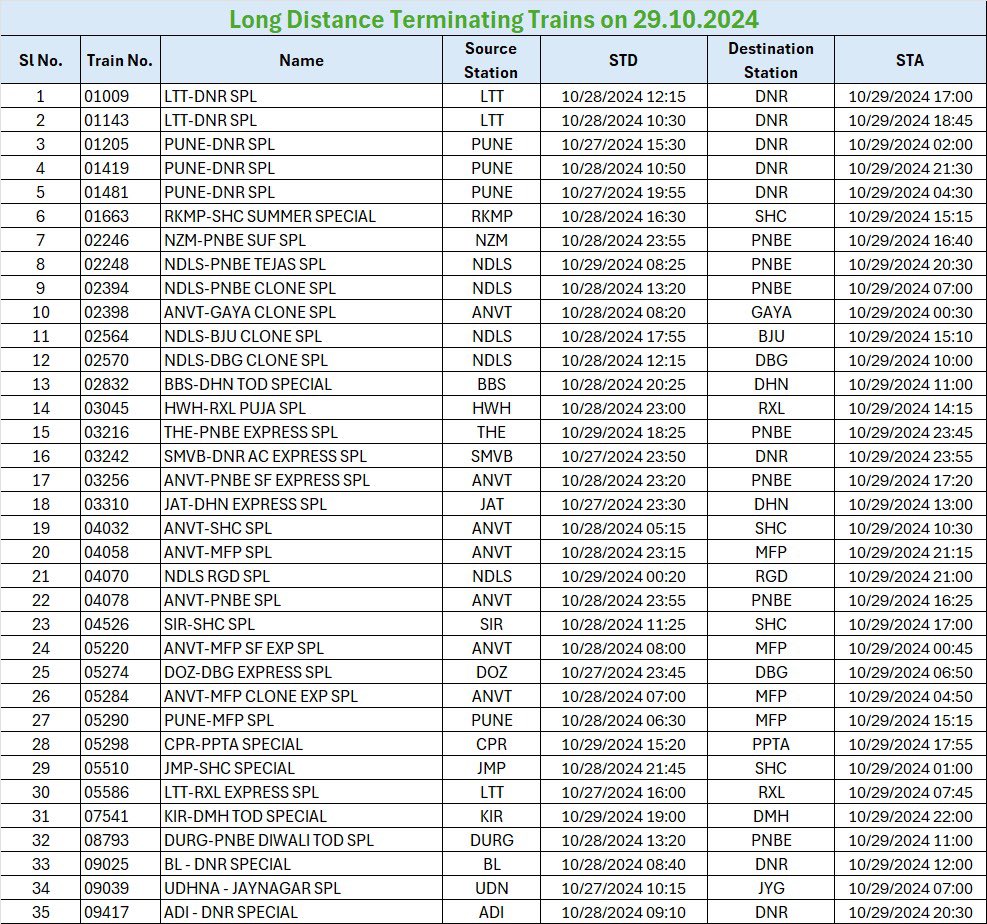Click the STA value "10/29/2024 21:15"
987x924 pixels.
point(910,552)
